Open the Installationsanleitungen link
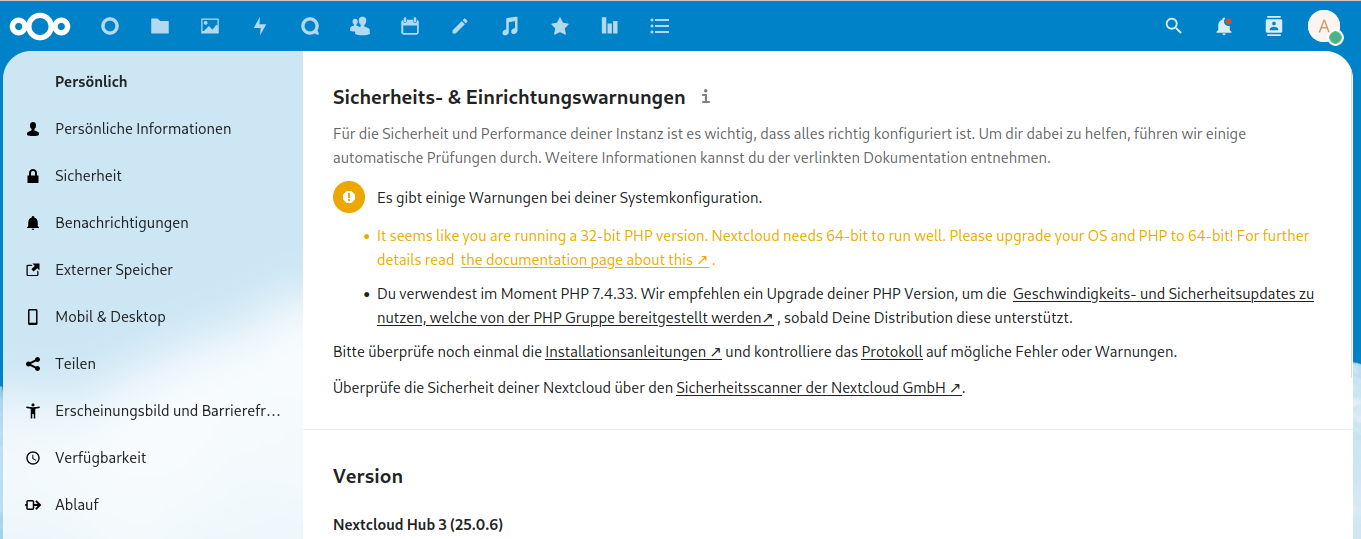Viewport: 1361px width, 539px height. click(x=633, y=352)
